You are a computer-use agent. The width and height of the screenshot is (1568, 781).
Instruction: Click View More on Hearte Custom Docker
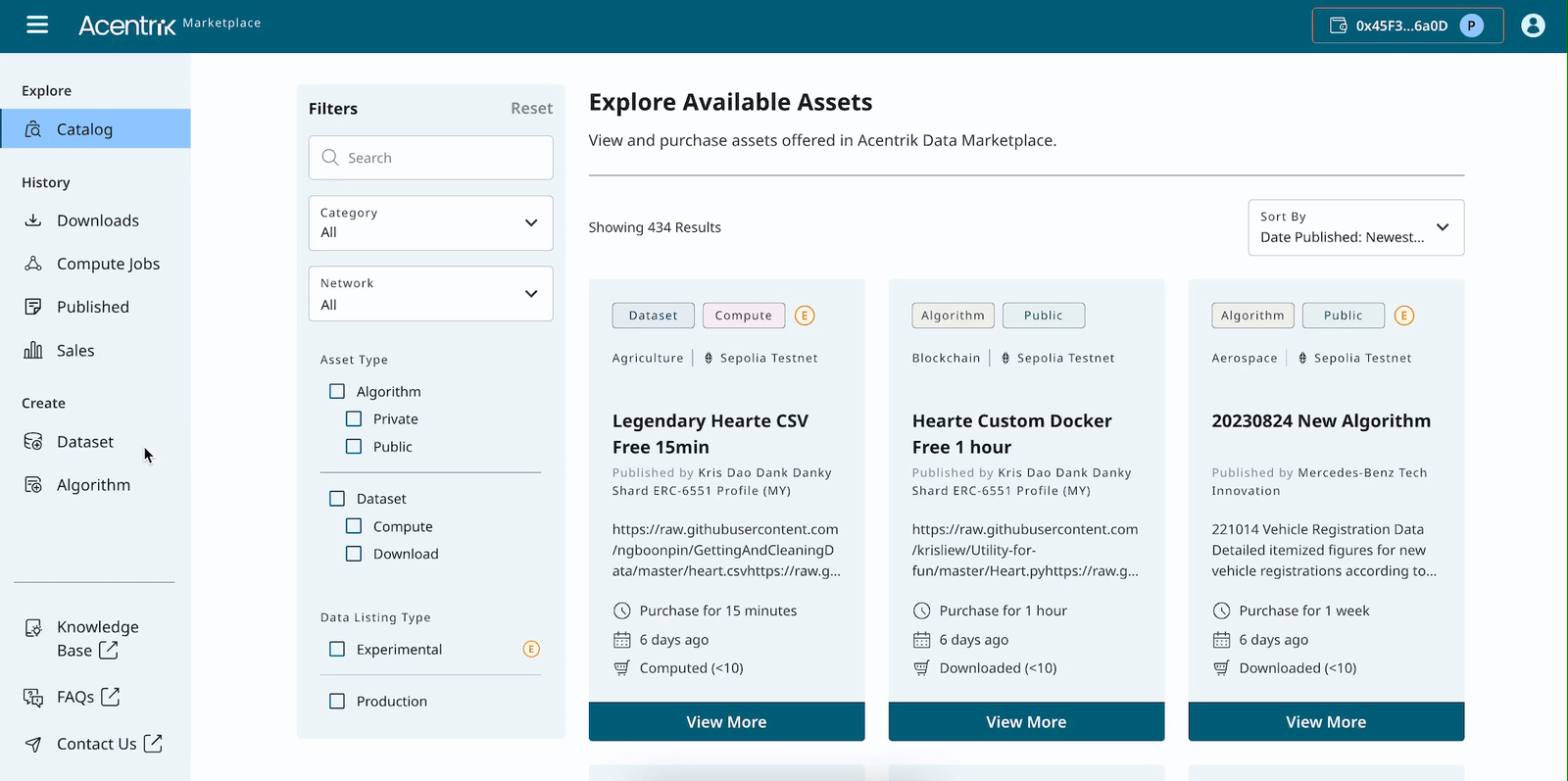[x=1026, y=722]
